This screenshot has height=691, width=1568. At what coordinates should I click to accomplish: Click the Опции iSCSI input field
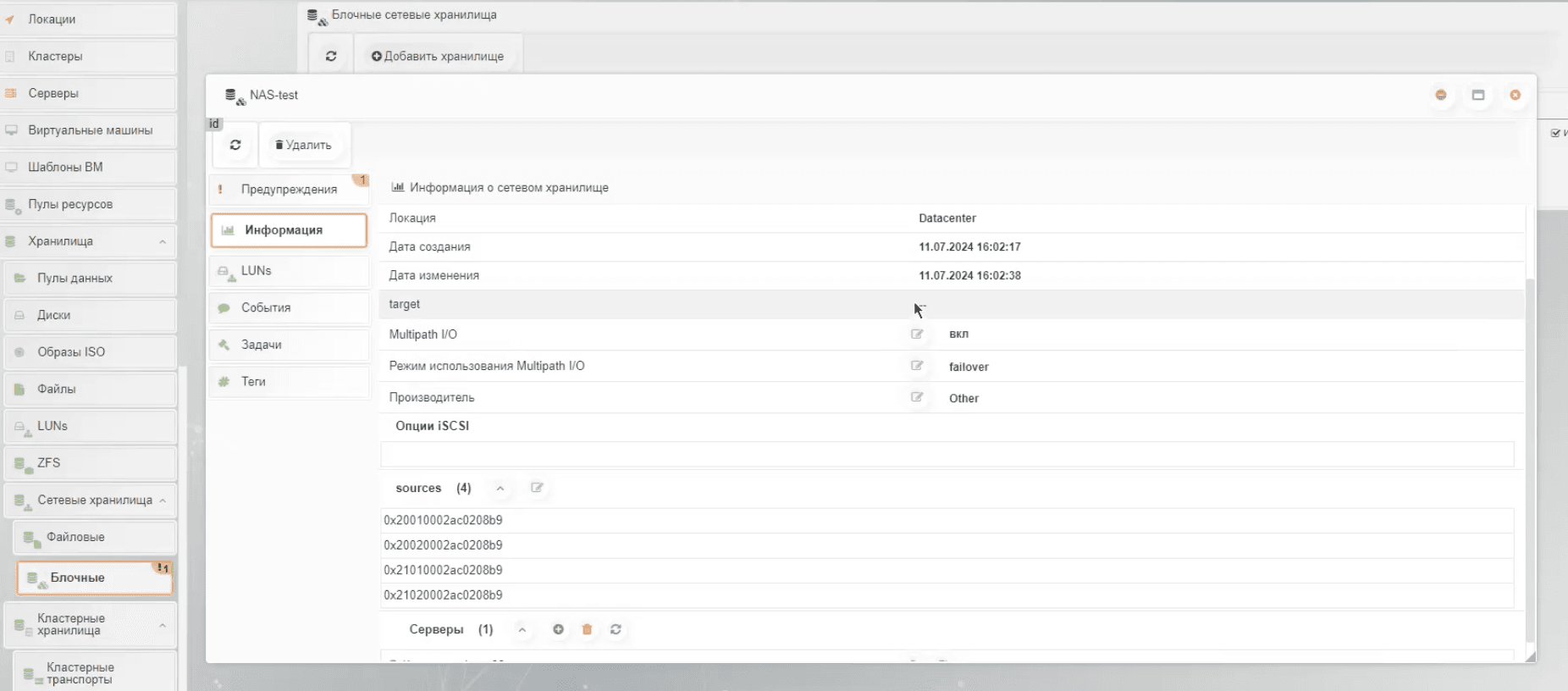[x=947, y=454]
